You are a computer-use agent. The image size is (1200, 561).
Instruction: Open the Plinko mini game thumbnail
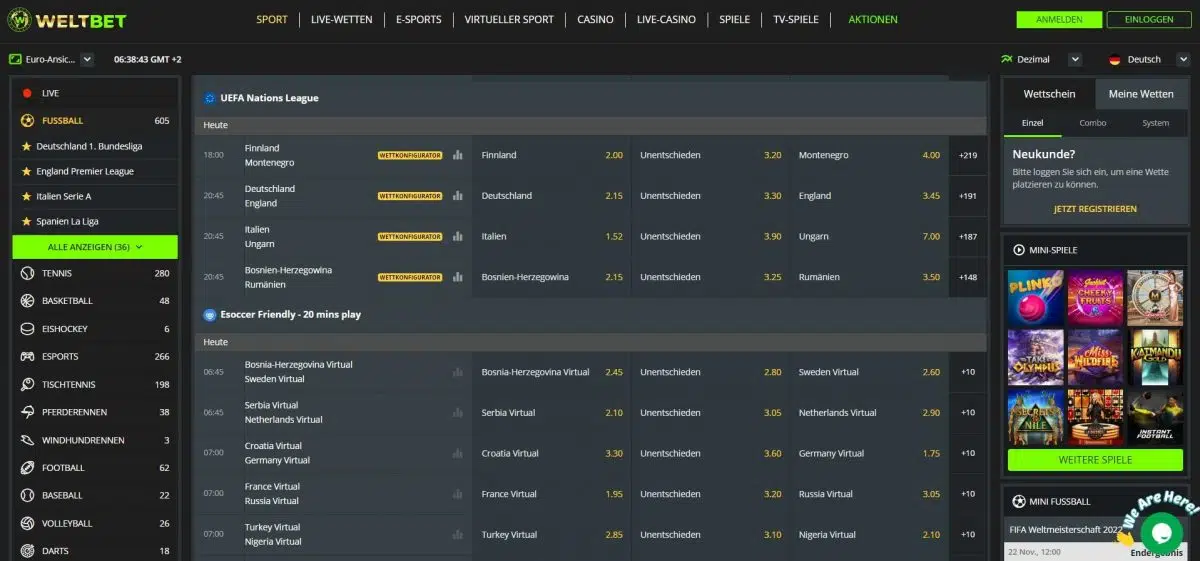click(x=1035, y=297)
